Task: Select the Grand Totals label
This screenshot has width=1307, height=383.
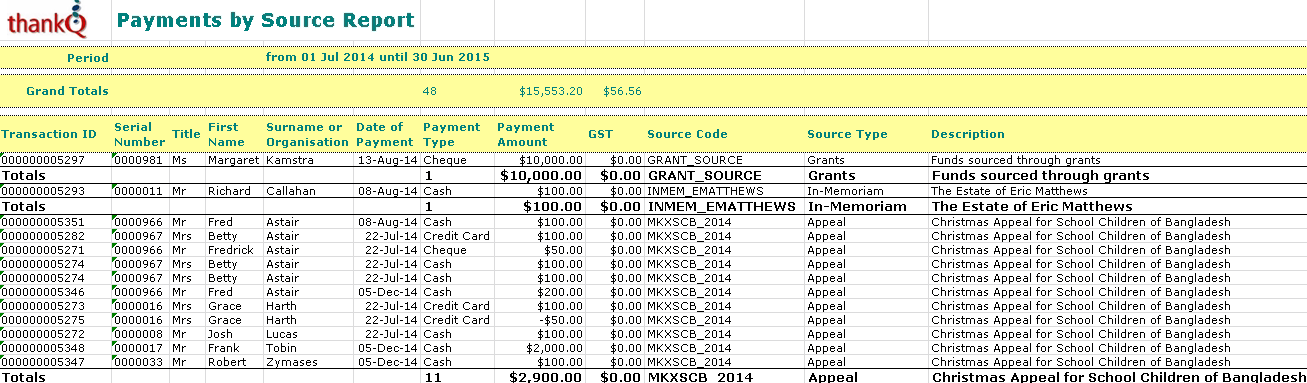Action: [68, 91]
